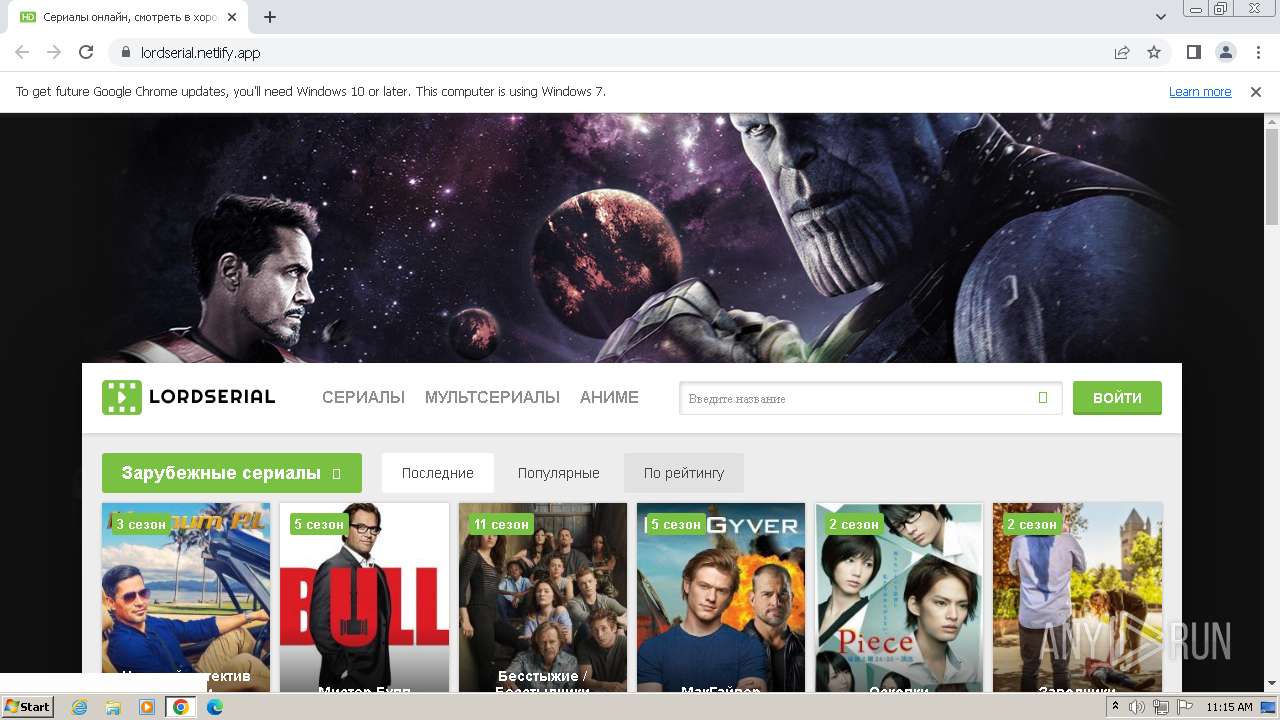Click the system clock showing 11:15 AM

pos(1229,707)
